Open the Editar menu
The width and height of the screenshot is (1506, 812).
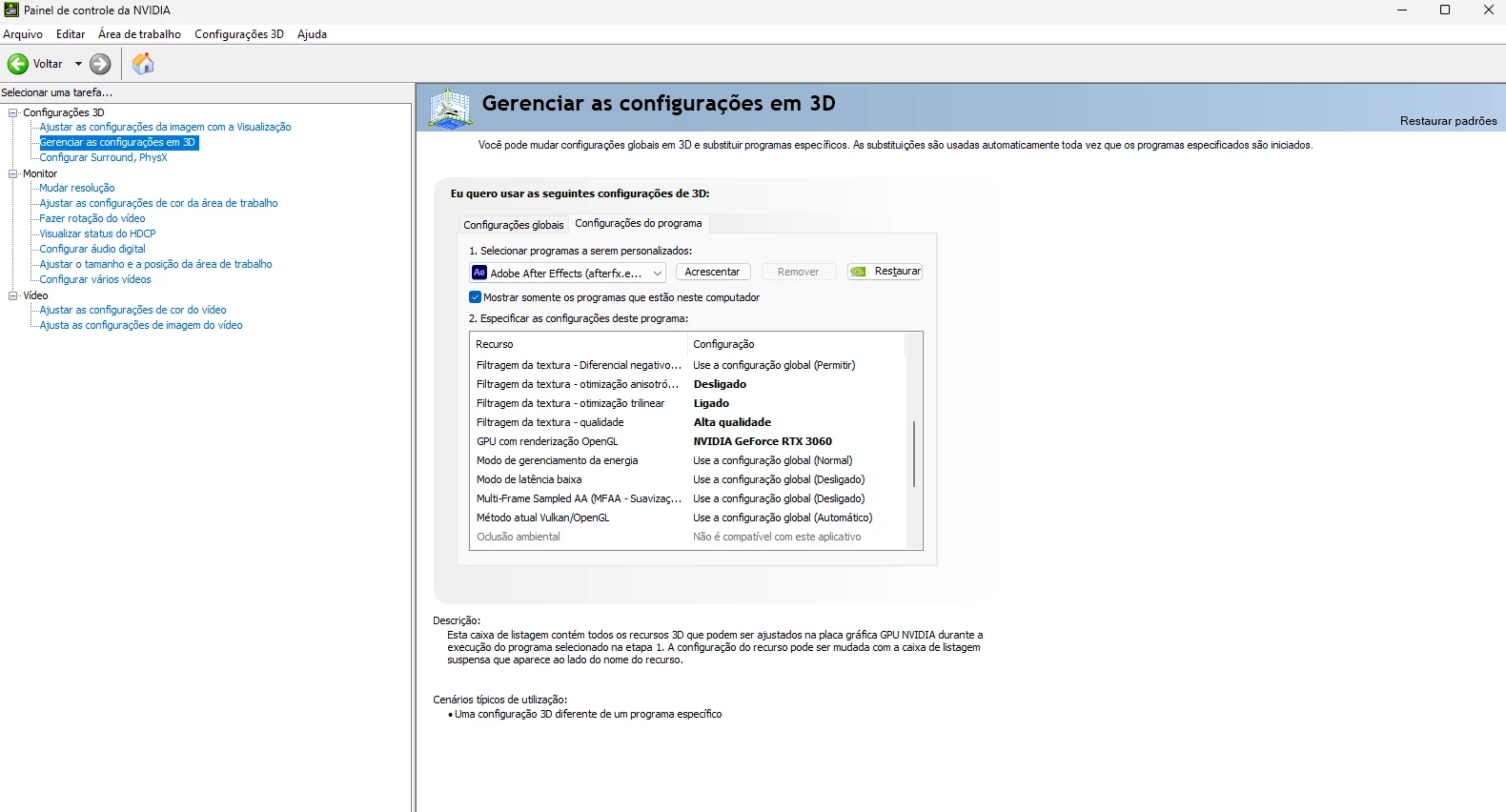[71, 34]
